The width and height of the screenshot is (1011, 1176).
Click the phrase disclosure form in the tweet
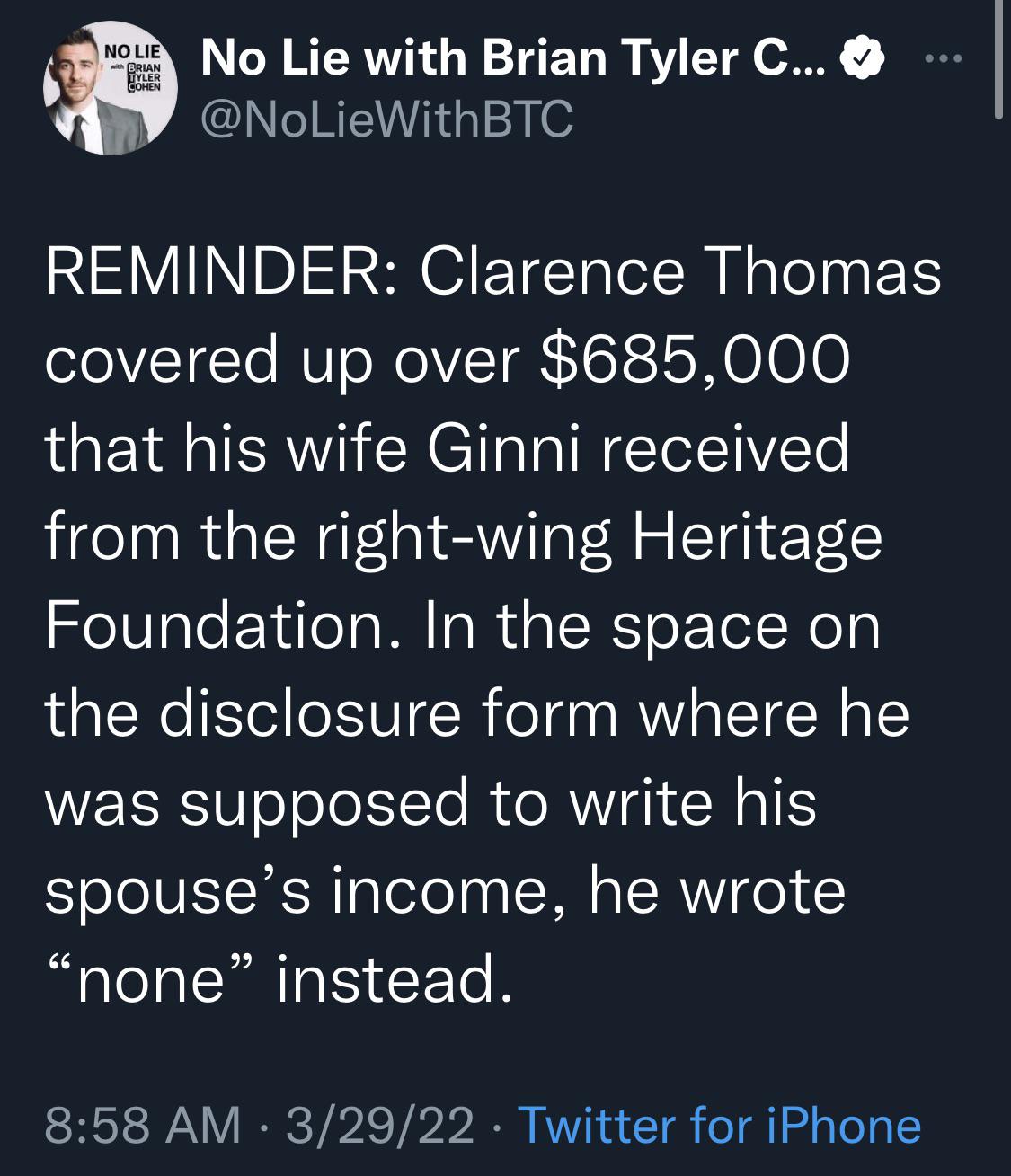[394, 715]
